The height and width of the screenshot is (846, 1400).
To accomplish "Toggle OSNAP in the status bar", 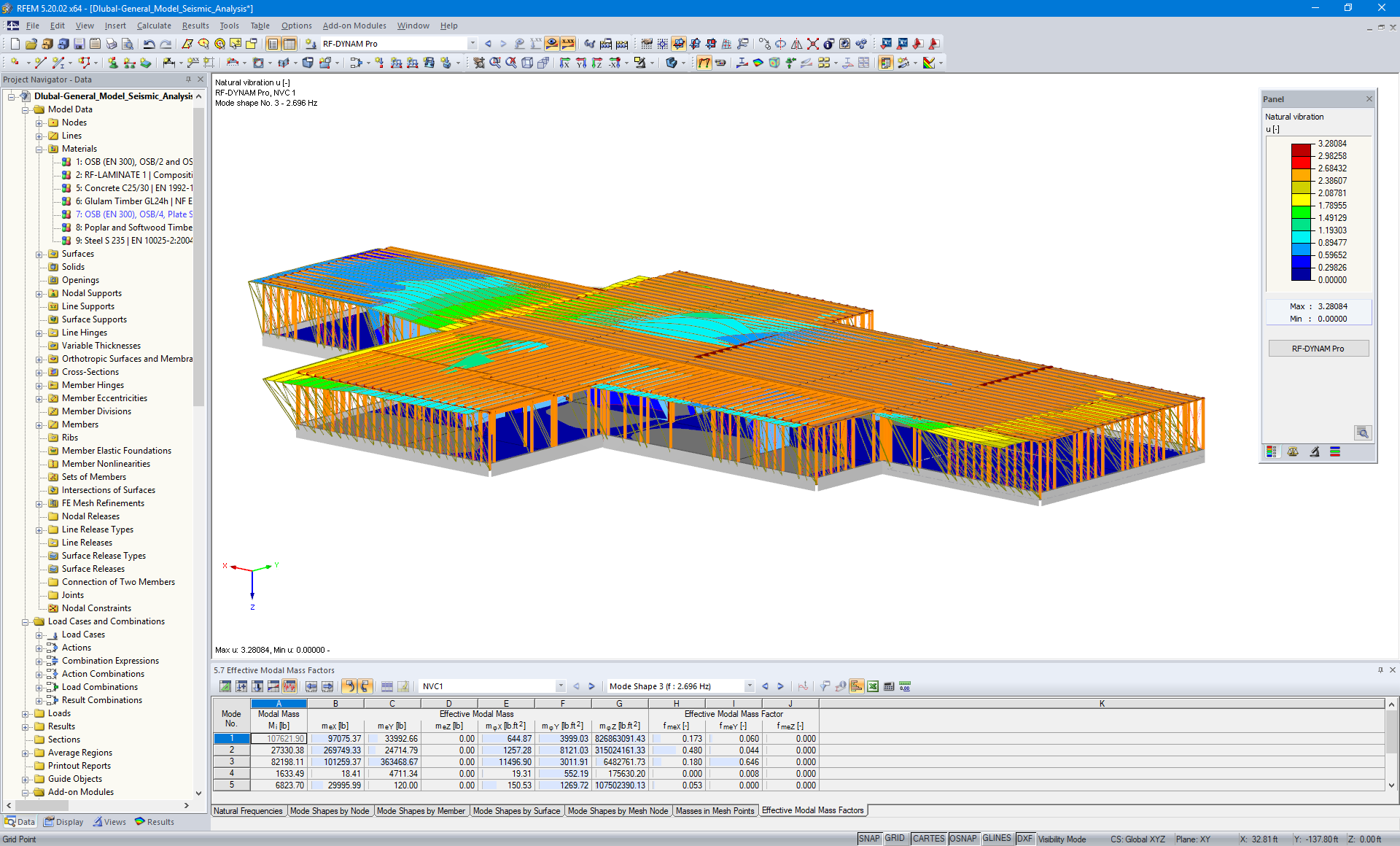I will coord(963,839).
